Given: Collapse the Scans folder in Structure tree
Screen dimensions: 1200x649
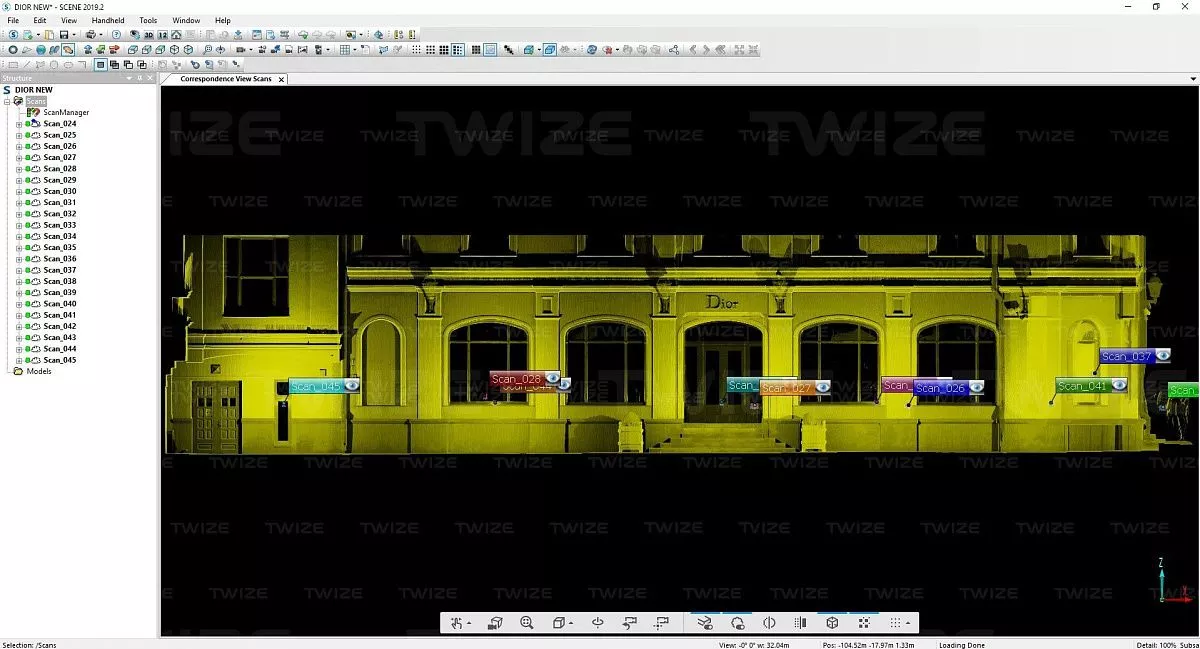Looking at the screenshot, I should (7, 101).
